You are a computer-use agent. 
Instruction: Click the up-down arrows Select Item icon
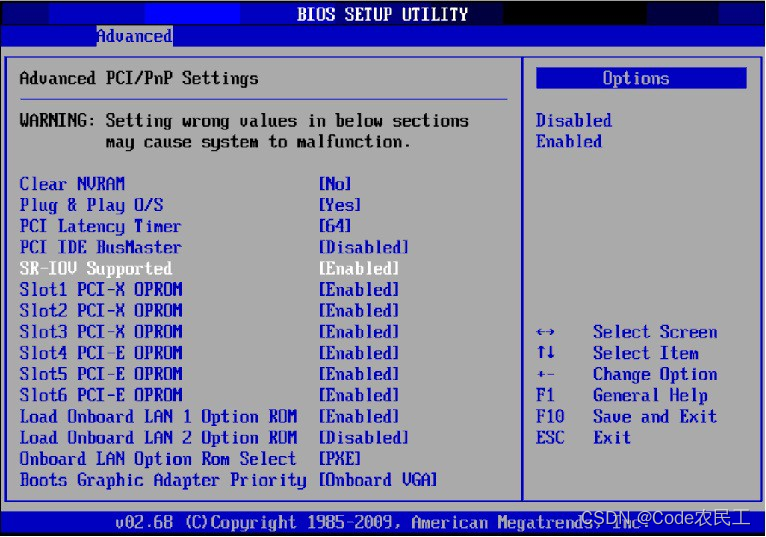tap(545, 352)
